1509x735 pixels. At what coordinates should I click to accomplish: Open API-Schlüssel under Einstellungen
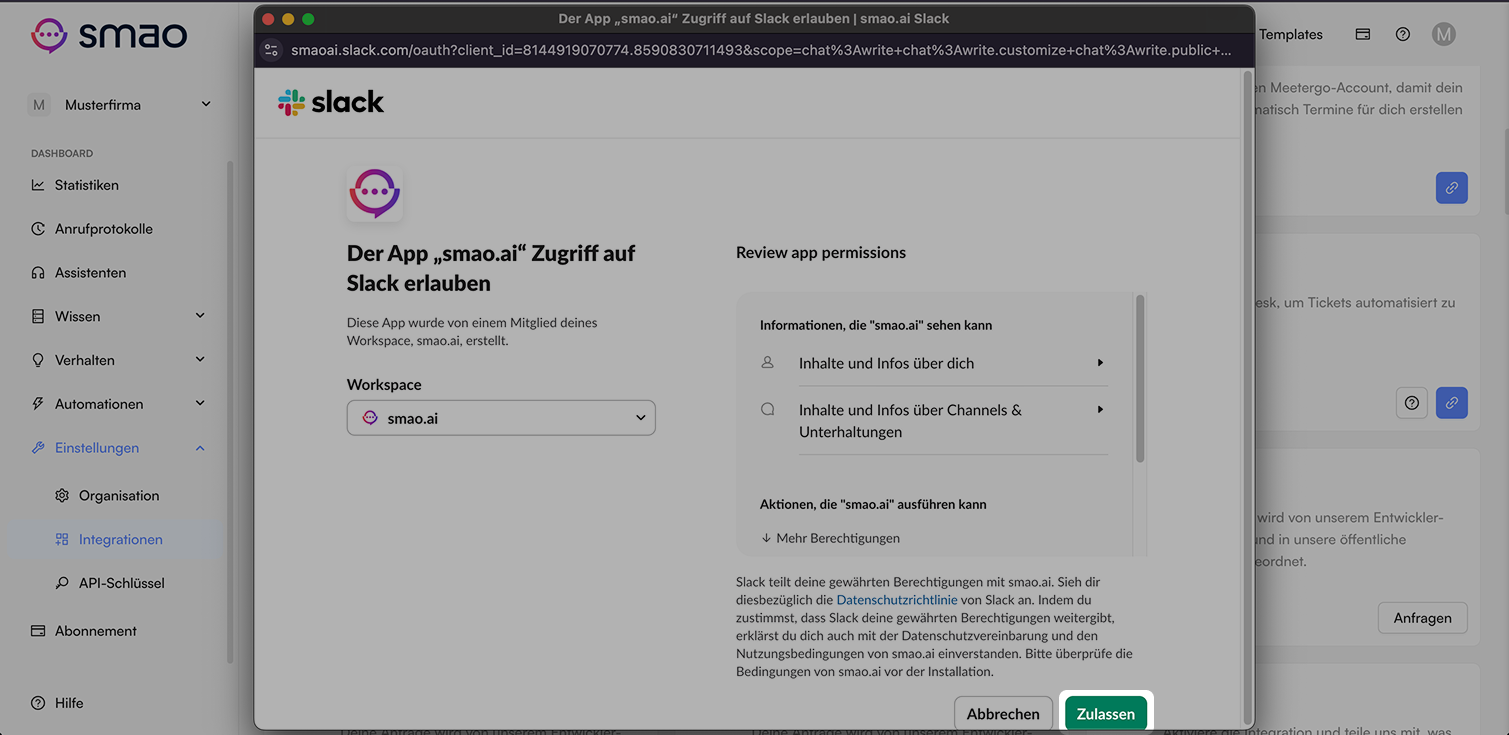[122, 583]
